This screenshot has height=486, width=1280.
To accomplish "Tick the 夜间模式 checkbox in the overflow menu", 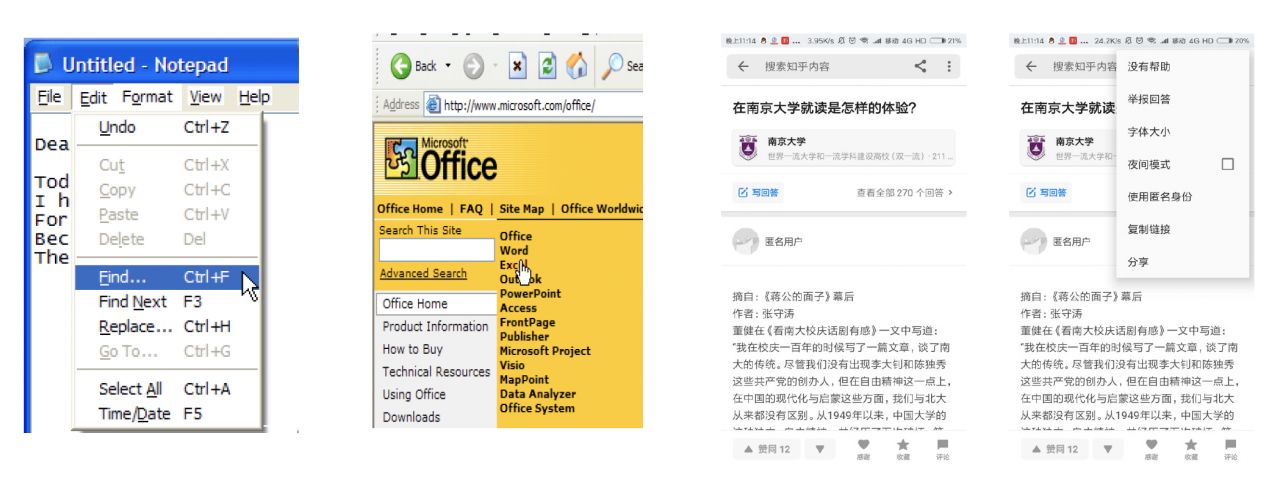I will [x=1228, y=164].
